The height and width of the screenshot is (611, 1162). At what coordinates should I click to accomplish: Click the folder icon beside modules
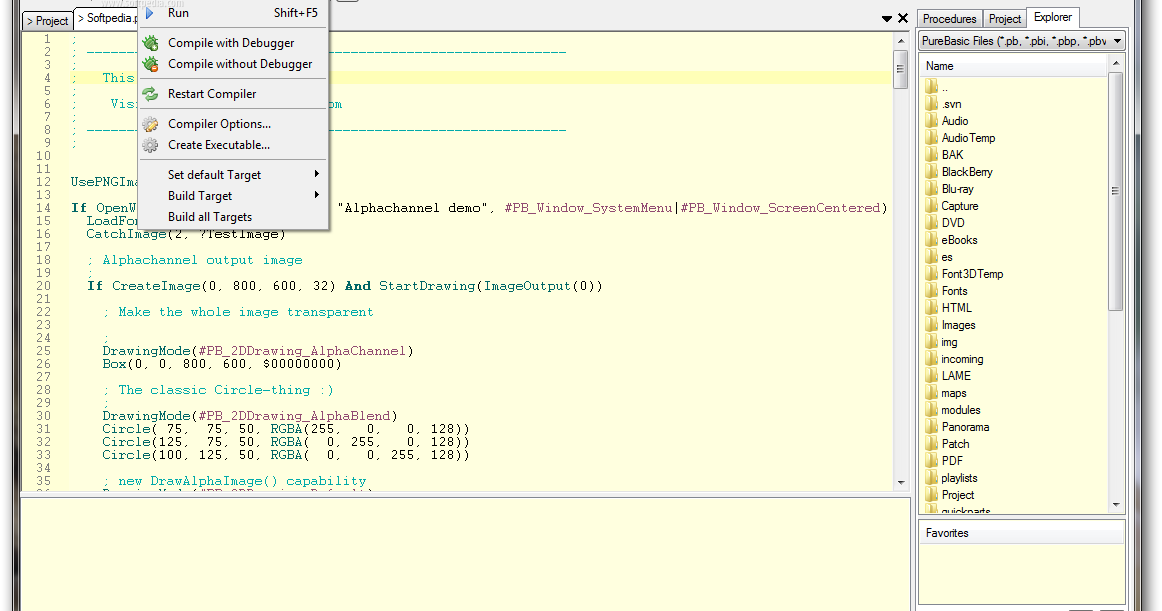point(932,410)
